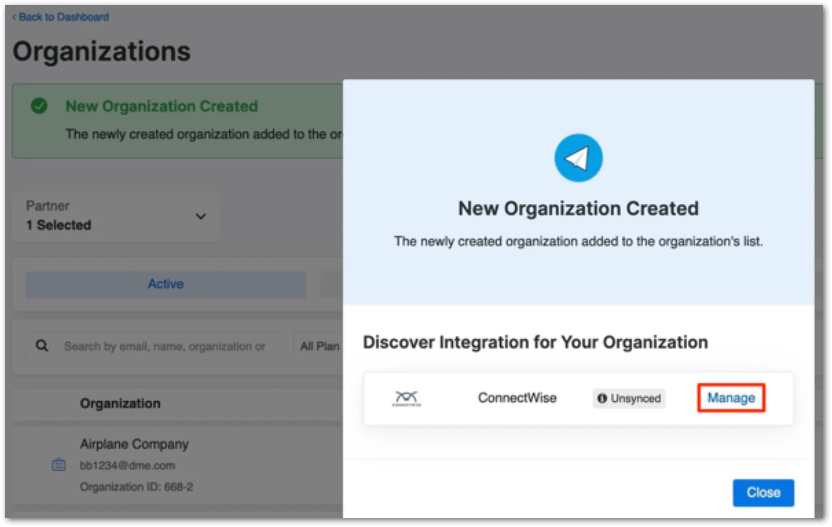This screenshot has width=832, height=527.
Task: Click the briefcase icon beside Airplane Company
Action: pyautogui.click(x=58, y=465)
